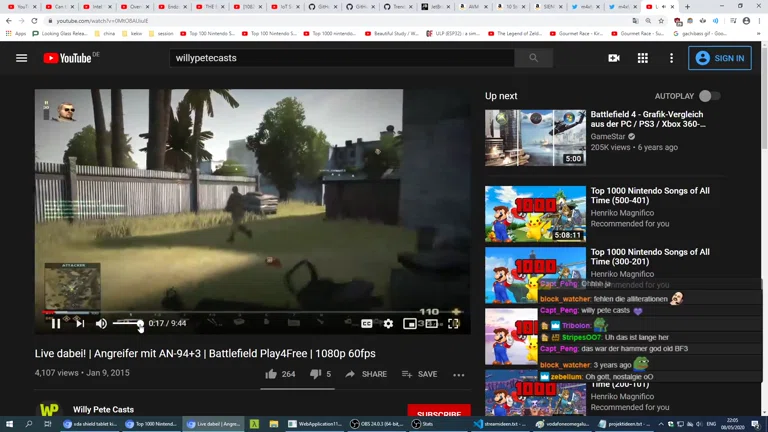Open Task View on taskbar
Viewport: 768px width, 432px height.
click(x=48, y=424)
